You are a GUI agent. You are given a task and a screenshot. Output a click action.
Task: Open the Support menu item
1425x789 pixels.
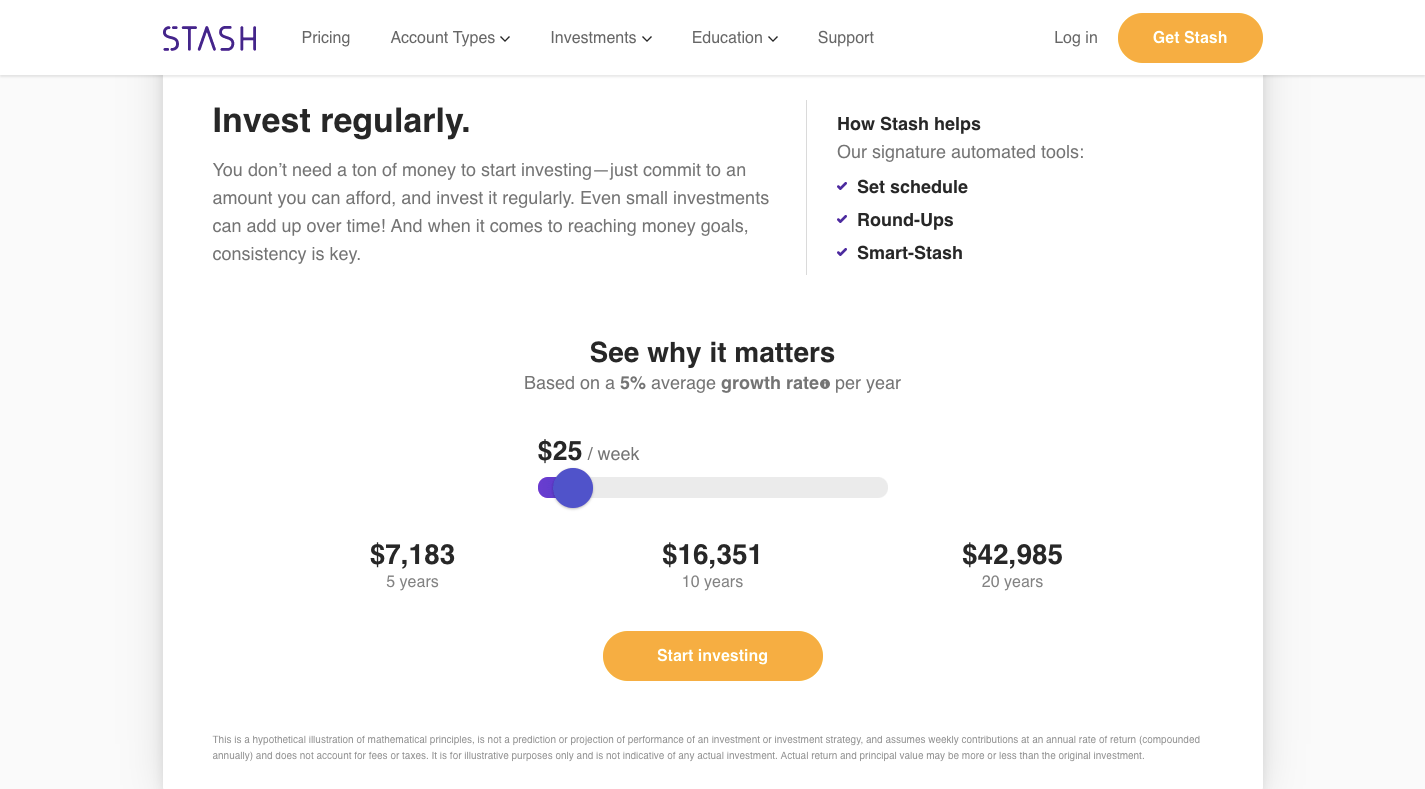coord(846,38)
